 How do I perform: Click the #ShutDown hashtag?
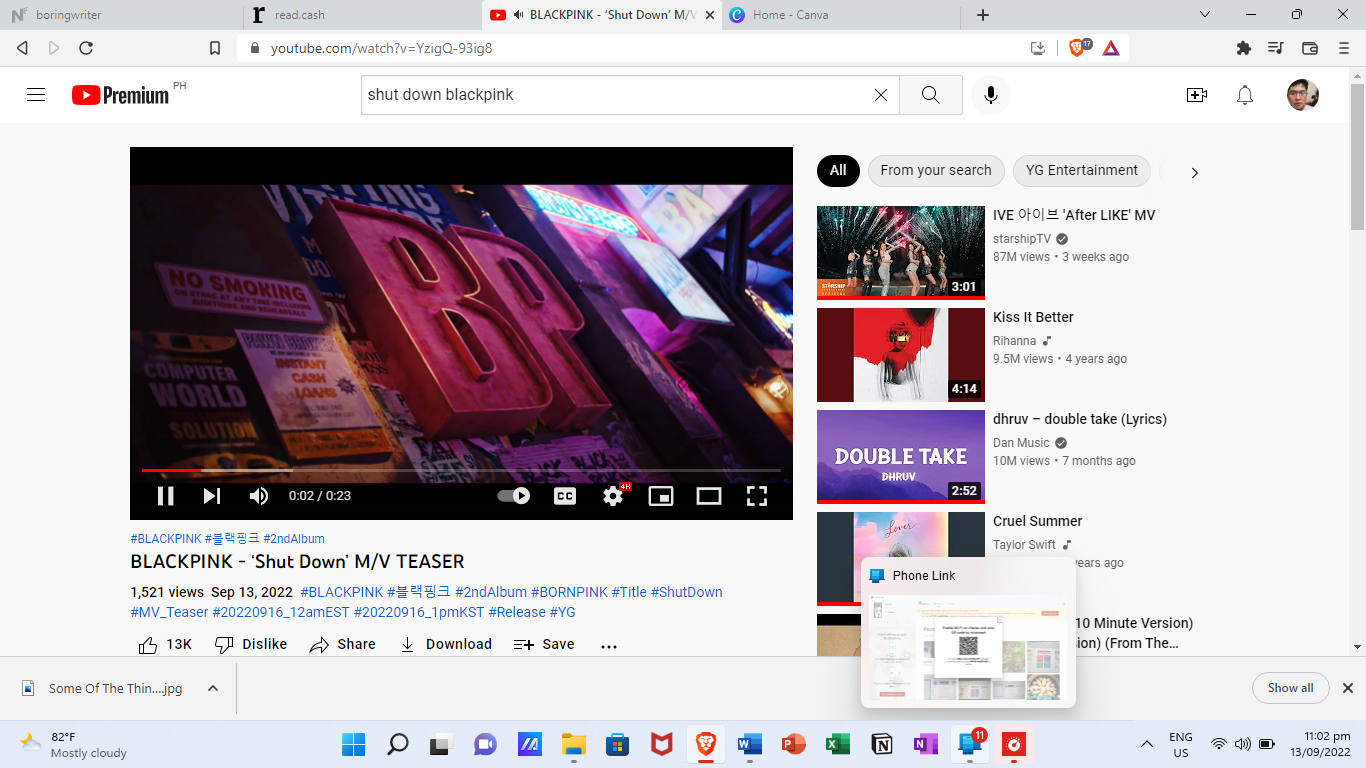point(687,592)
